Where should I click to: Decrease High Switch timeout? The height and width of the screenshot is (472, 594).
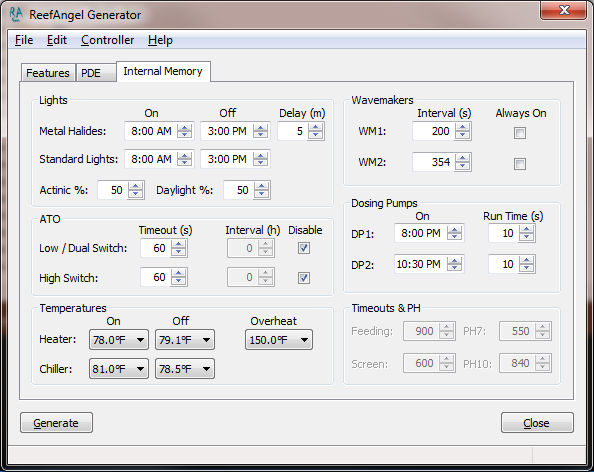(178, 282)
